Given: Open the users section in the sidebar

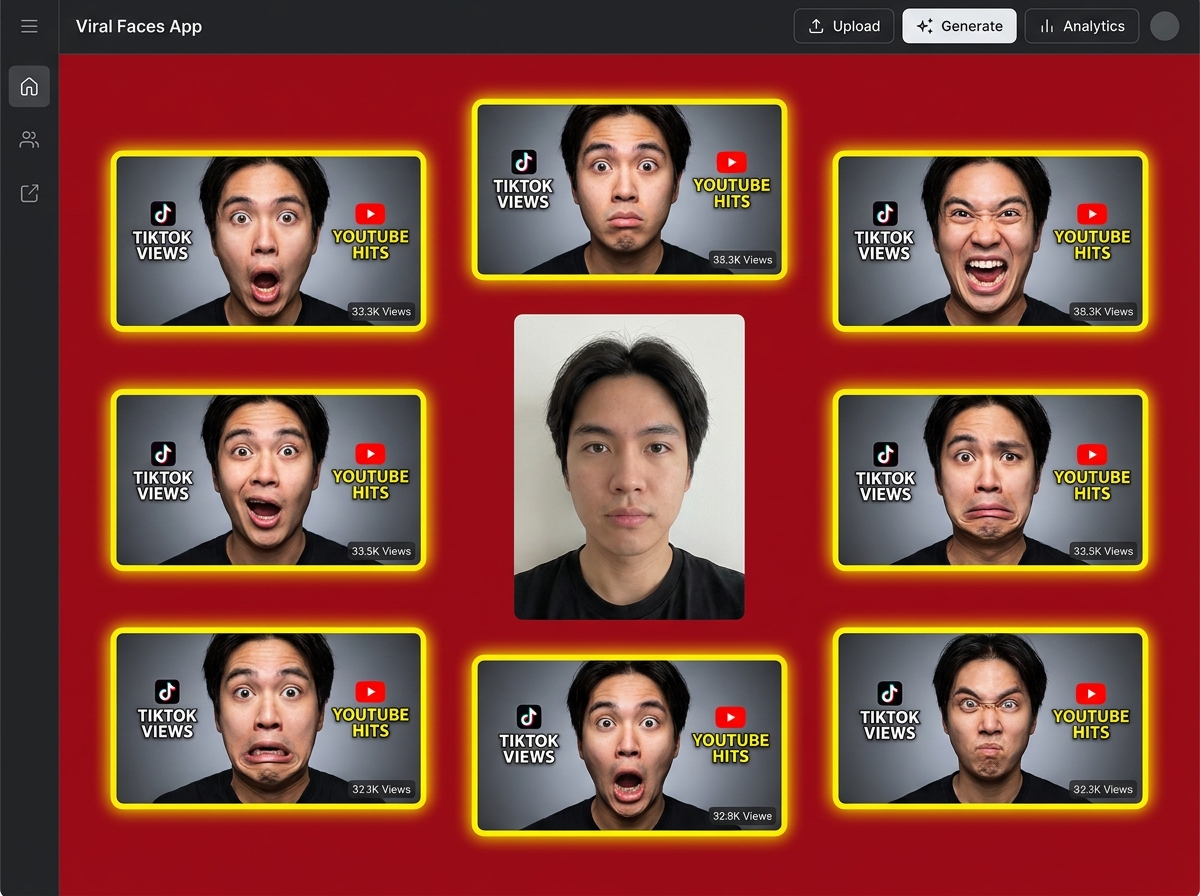Looking at the screenshot, I should (x=29, y=140).
